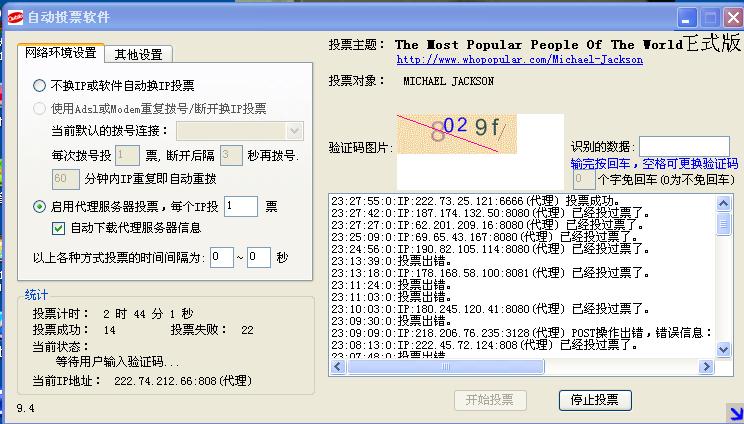744x424 pixels.
Task: Click the 停止投票 button
Action: pyautogui.click(x=595, y=400)
